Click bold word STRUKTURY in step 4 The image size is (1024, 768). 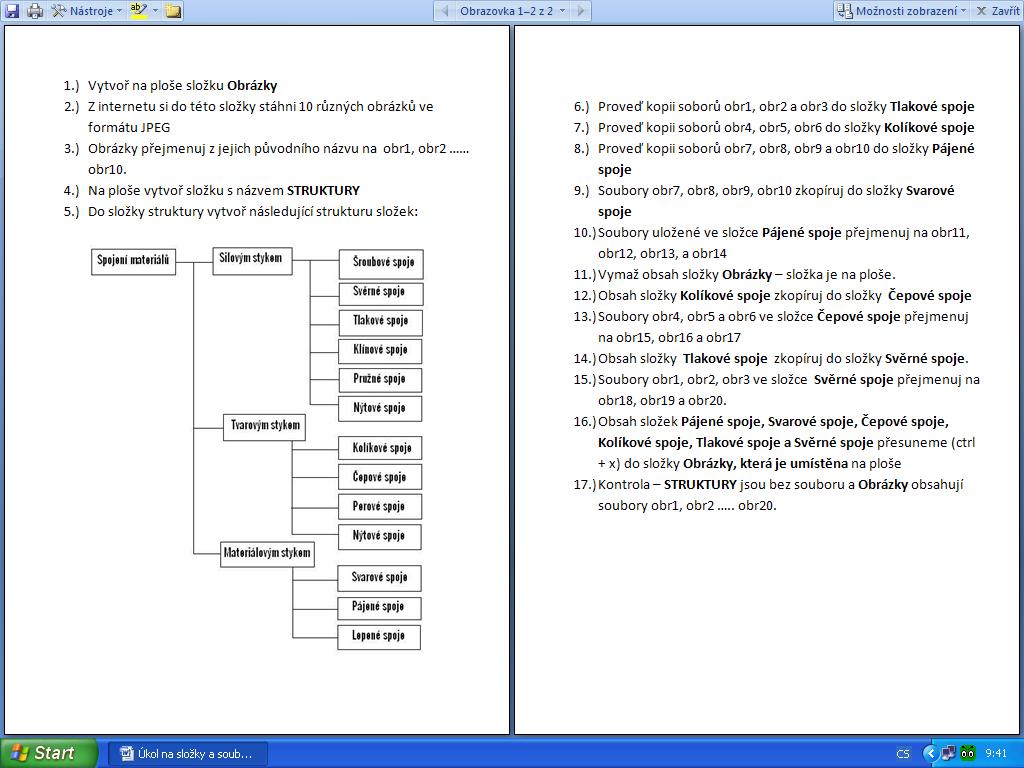[323, 191]
